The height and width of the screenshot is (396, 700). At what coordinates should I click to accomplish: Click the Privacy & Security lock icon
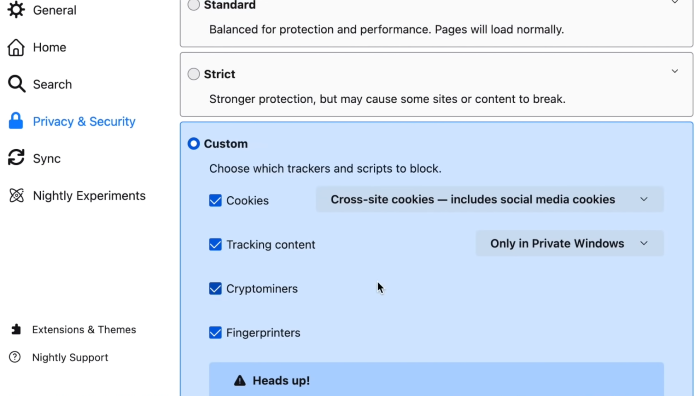click(x=16, y=121)
